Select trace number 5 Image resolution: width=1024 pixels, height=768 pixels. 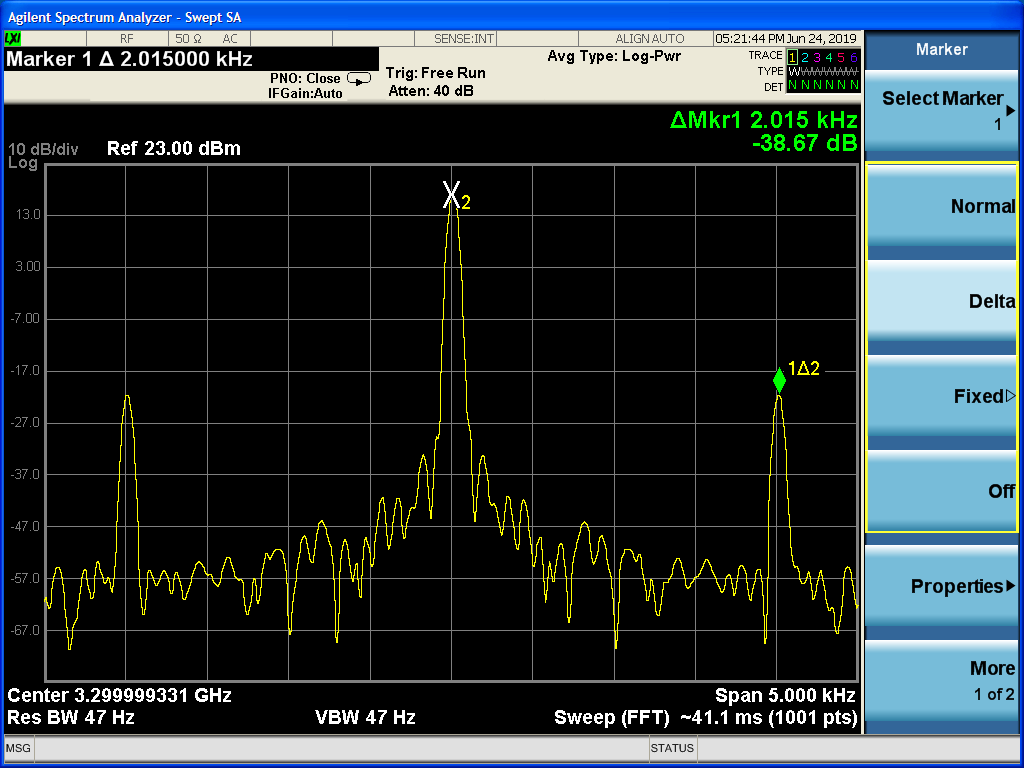(x=841, y=57)
